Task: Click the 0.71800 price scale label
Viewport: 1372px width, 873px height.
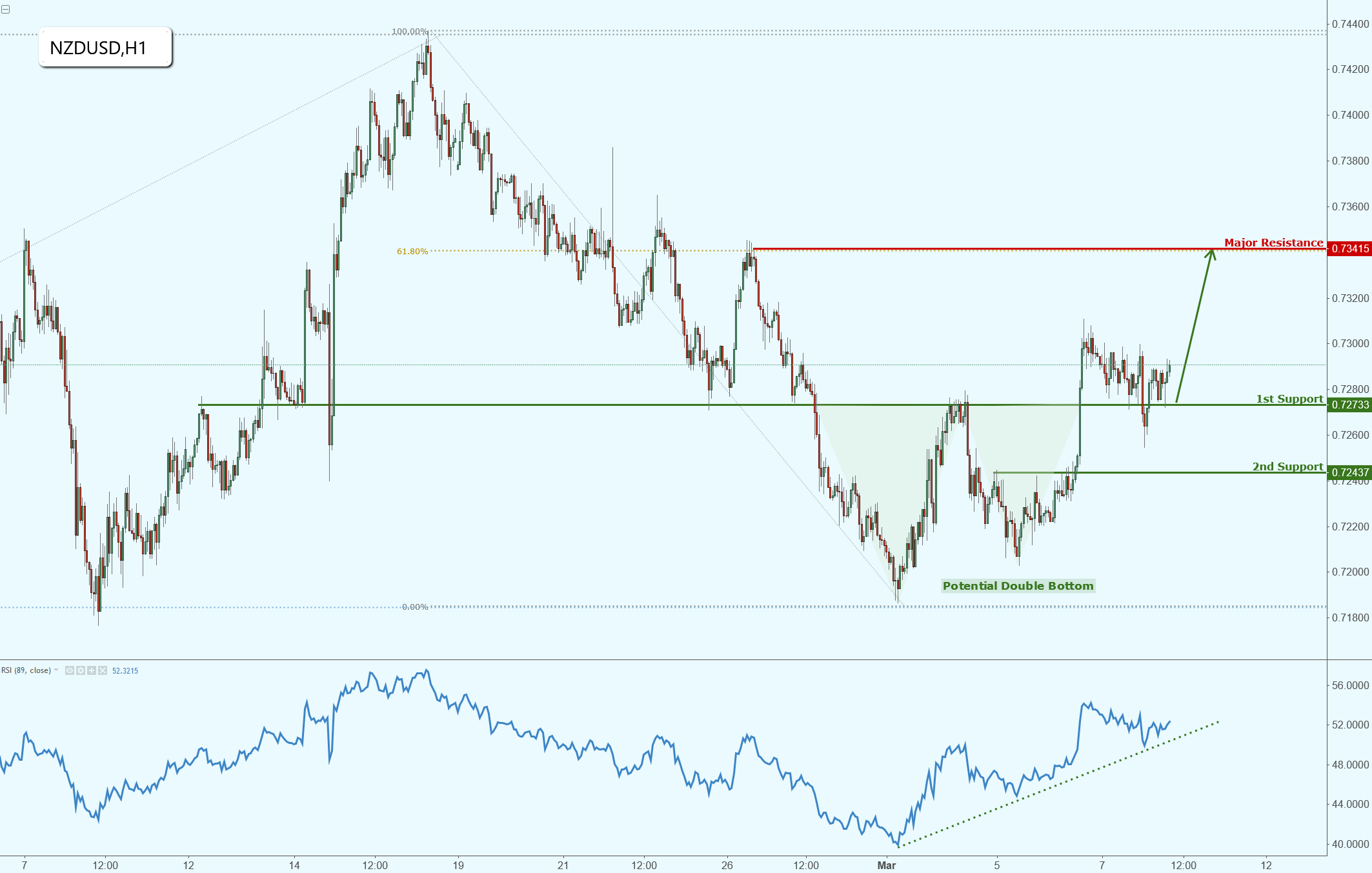Action: [1350, 617]
